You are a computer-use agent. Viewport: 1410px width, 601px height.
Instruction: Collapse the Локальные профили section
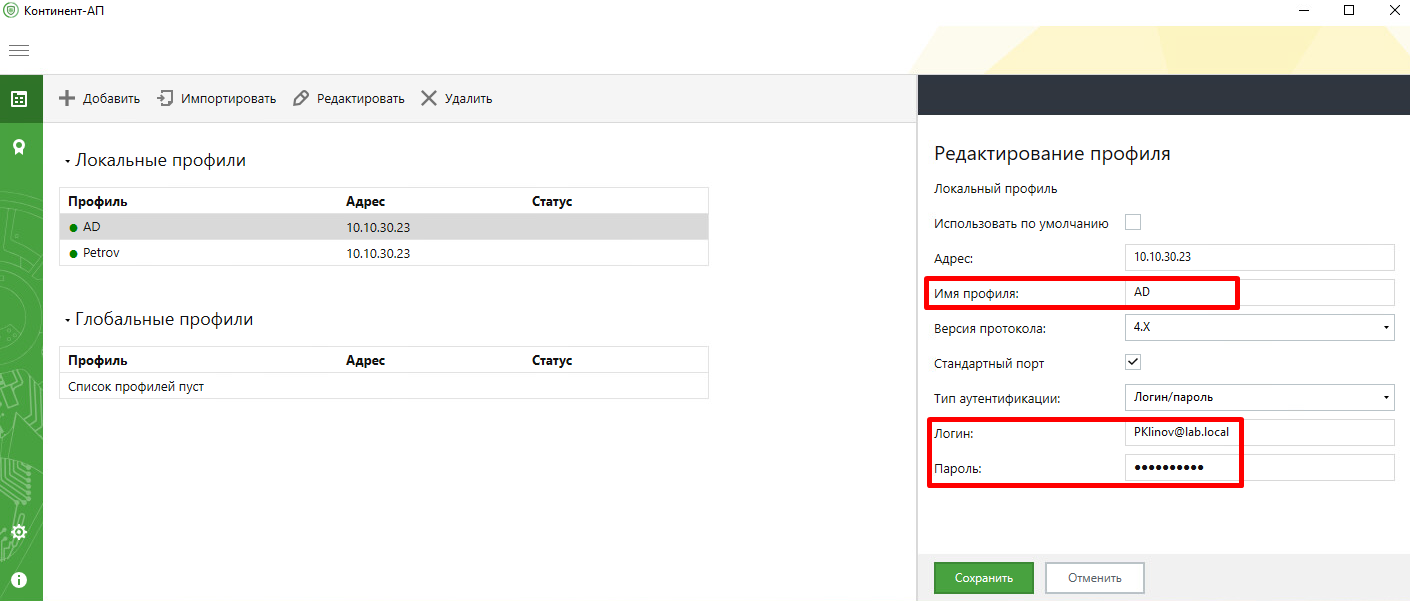[x=67, y=160]
